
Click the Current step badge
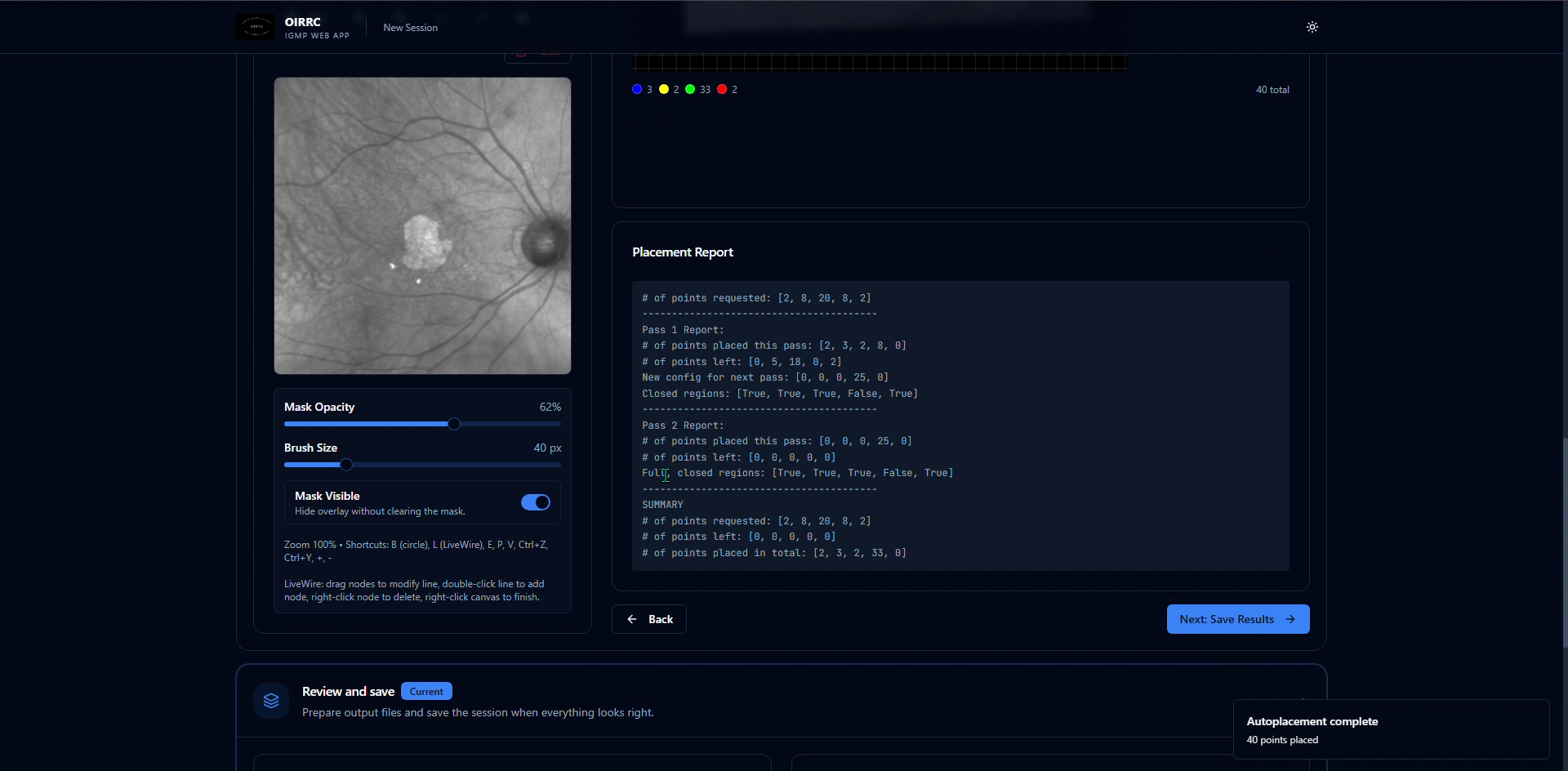click(x=426, y=691)
